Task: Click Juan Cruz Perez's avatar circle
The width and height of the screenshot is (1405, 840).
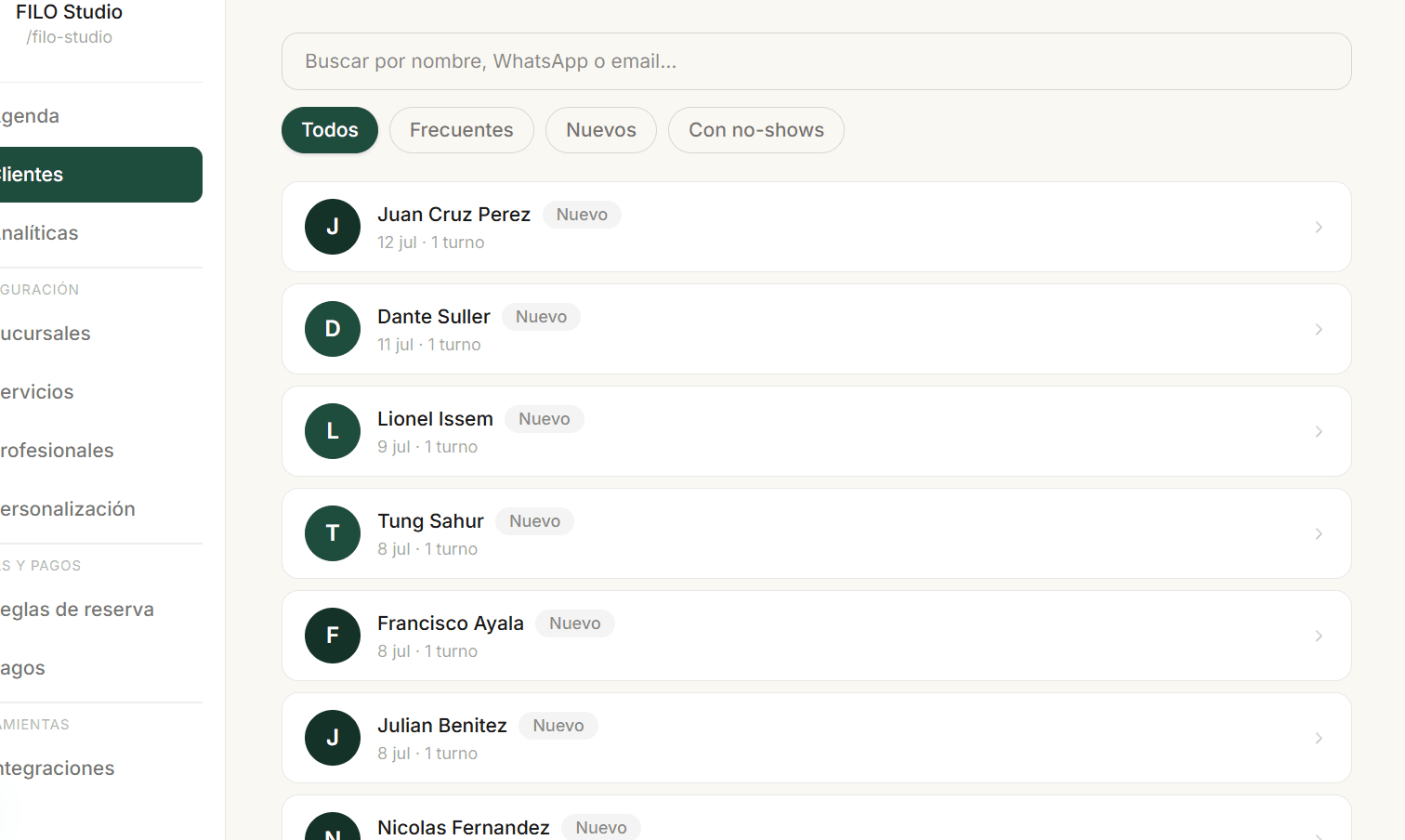Action: click(x=333, y=227)
